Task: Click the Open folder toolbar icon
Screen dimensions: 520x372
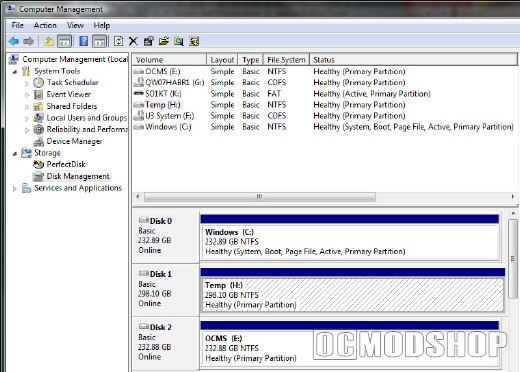Action: pos(164,41)
